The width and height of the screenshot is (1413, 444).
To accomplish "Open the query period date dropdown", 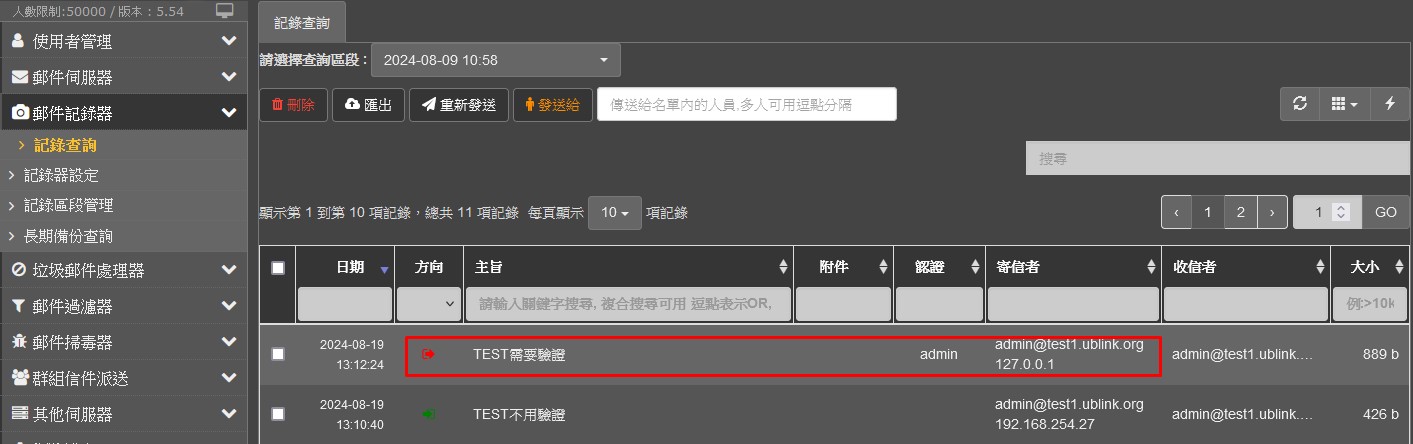I will [x=495, y=60].
